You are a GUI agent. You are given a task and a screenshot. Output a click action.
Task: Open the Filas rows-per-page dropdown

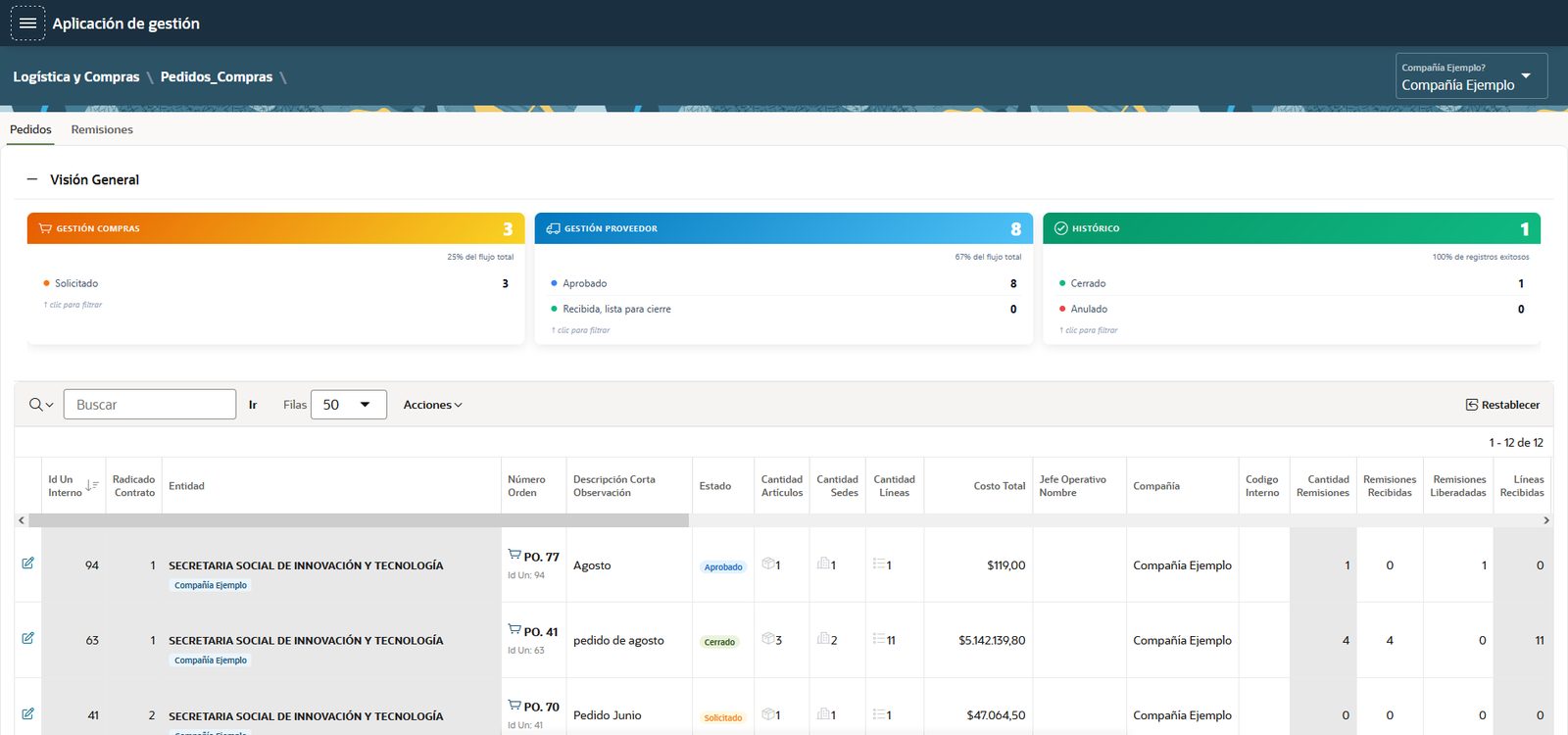[x=348, y=405]
